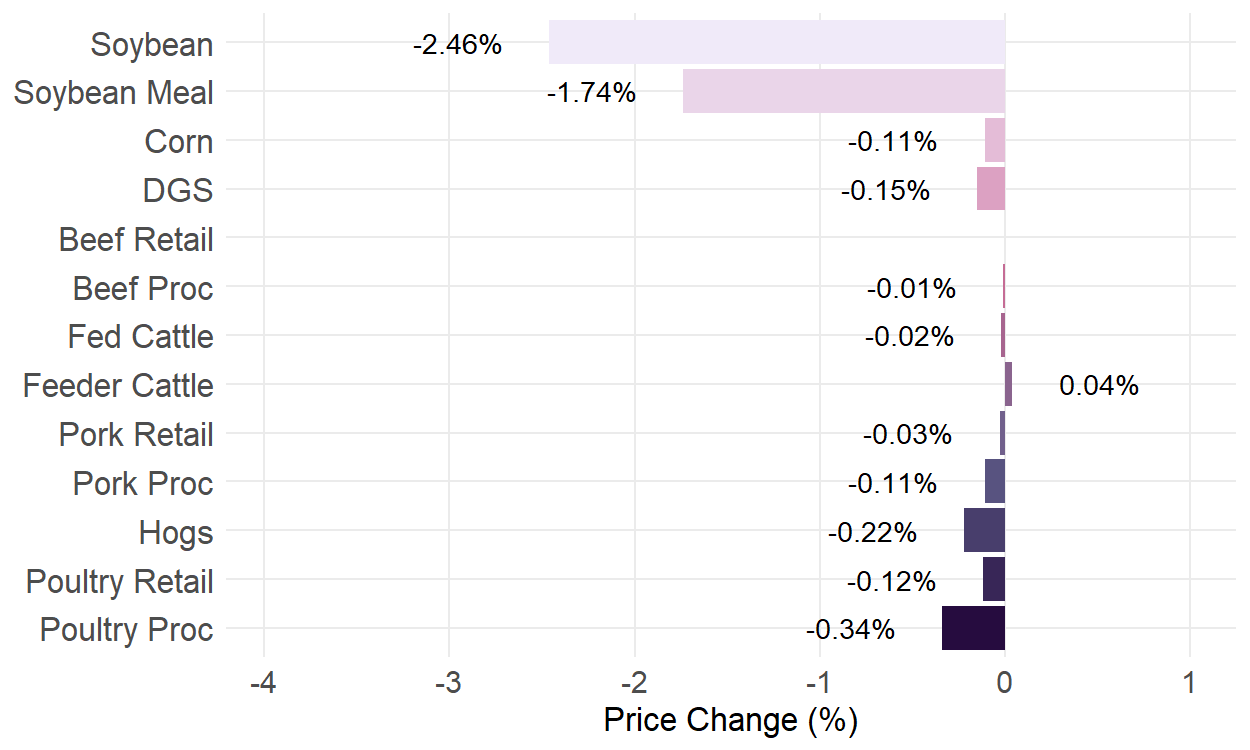Click the 0 tick on the x-axis
The height and width of the screenshot is (750, 1250).
[x=1005, y=683]
